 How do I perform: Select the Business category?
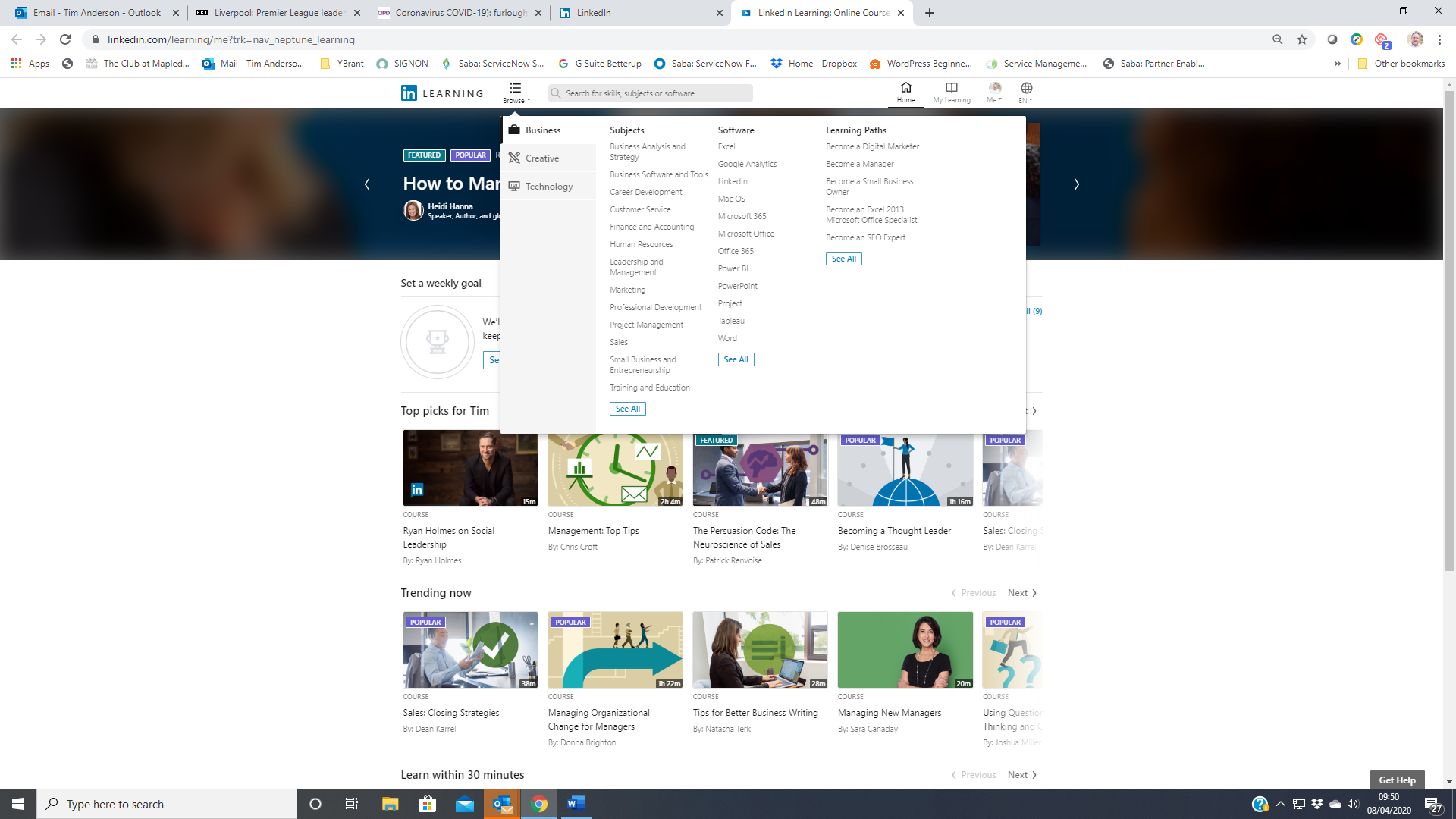549,130
